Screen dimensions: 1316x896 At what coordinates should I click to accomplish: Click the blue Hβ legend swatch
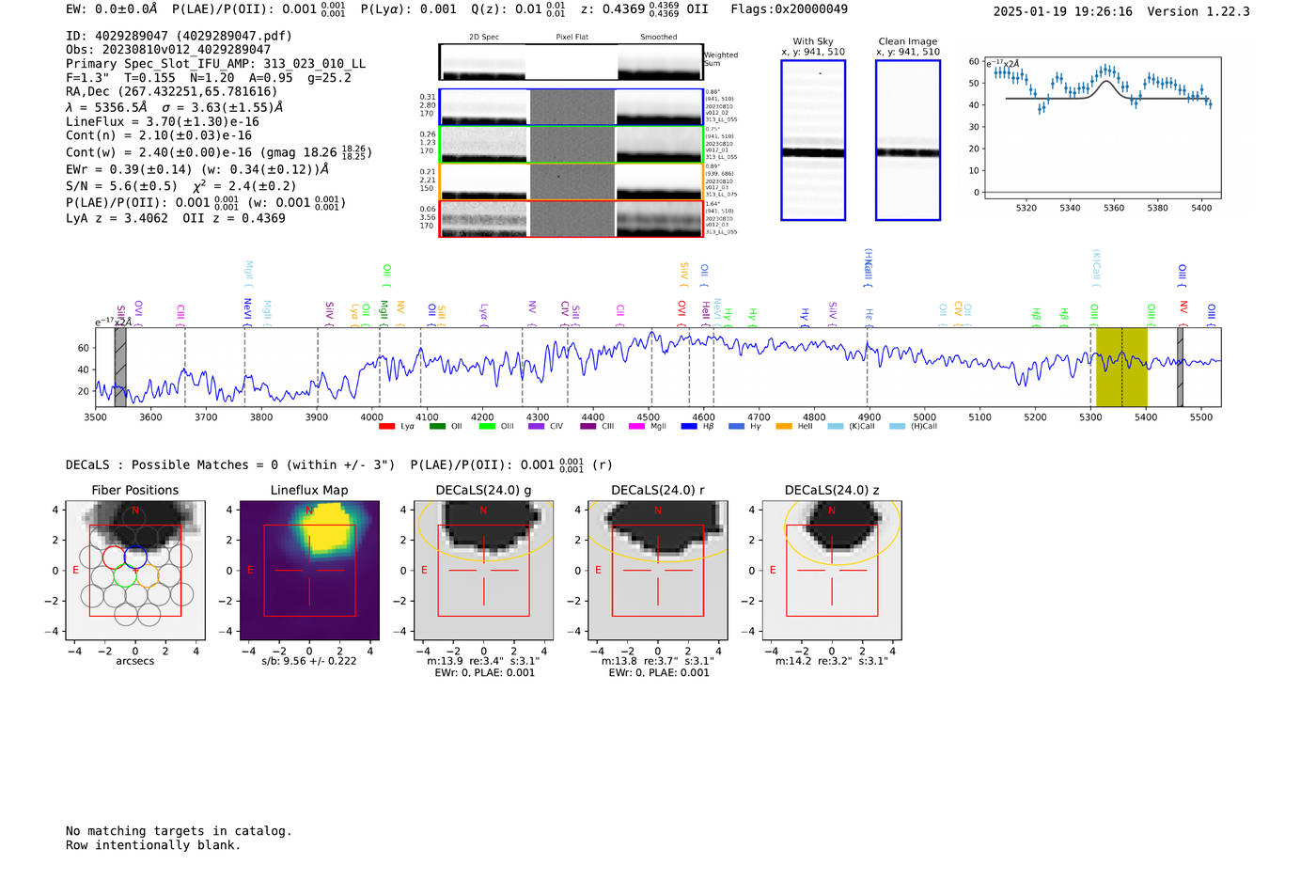point(689,427)
